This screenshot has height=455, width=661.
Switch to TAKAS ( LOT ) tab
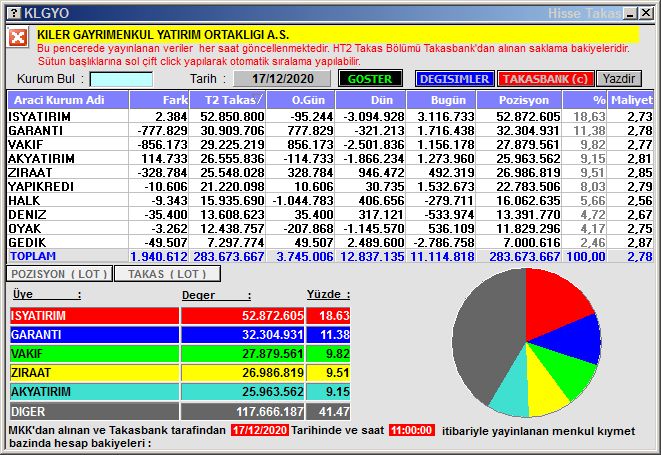pyautogui.click(x=167, y=274)
